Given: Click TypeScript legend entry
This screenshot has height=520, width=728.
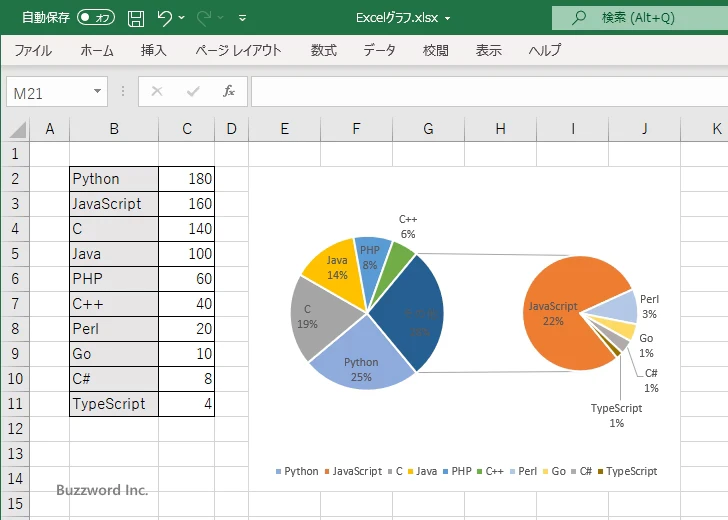Looking at the screenshot, I should click(627, 471).
